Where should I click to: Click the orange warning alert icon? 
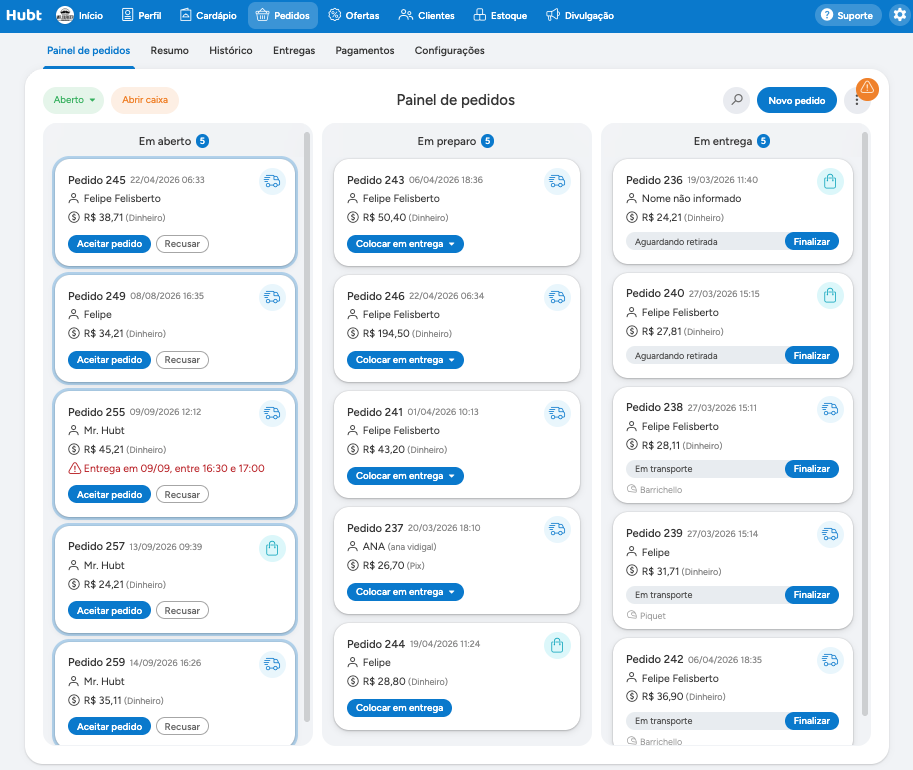coord(867,88)
